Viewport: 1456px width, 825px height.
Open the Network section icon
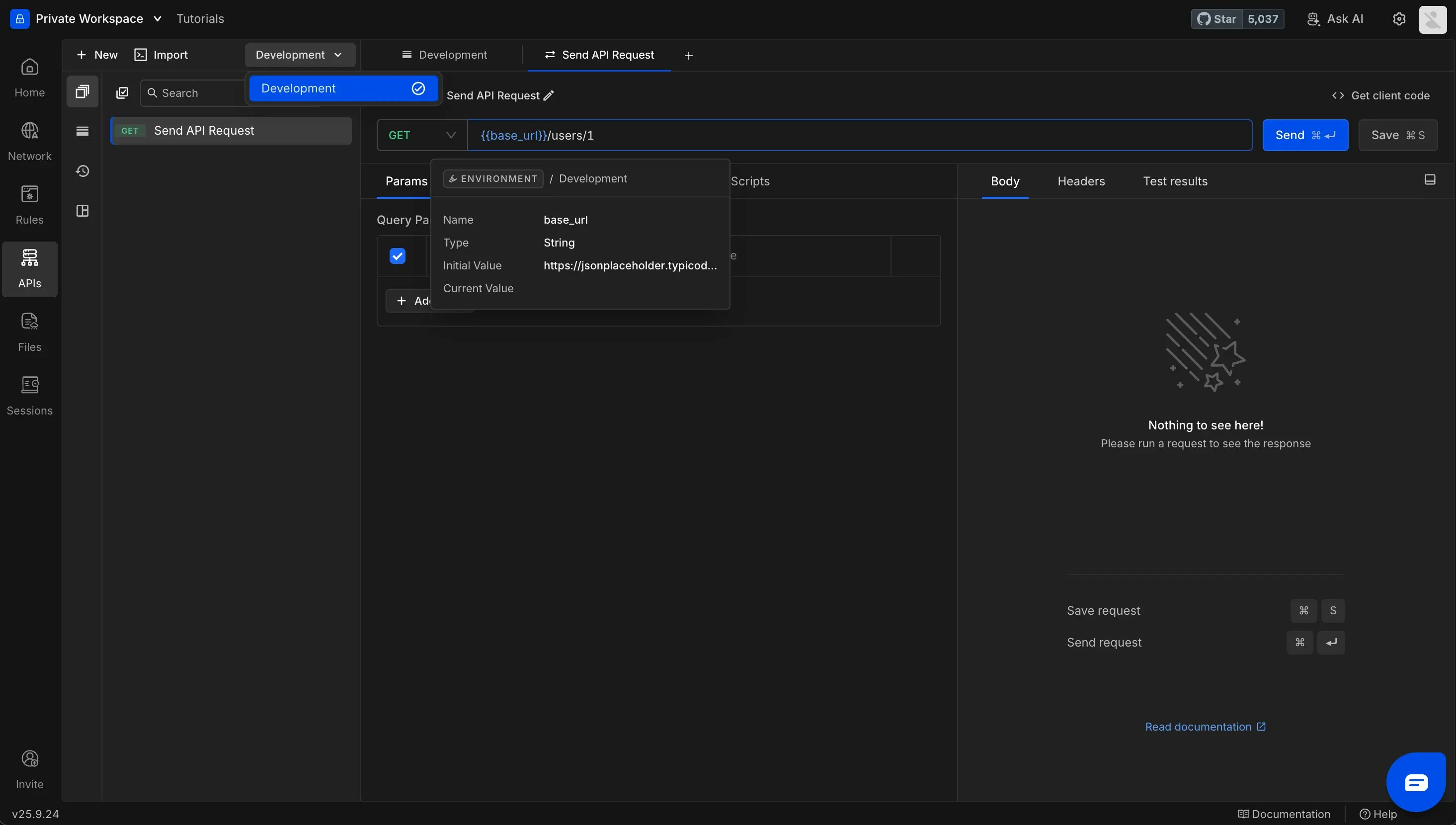tap(29, 131)
